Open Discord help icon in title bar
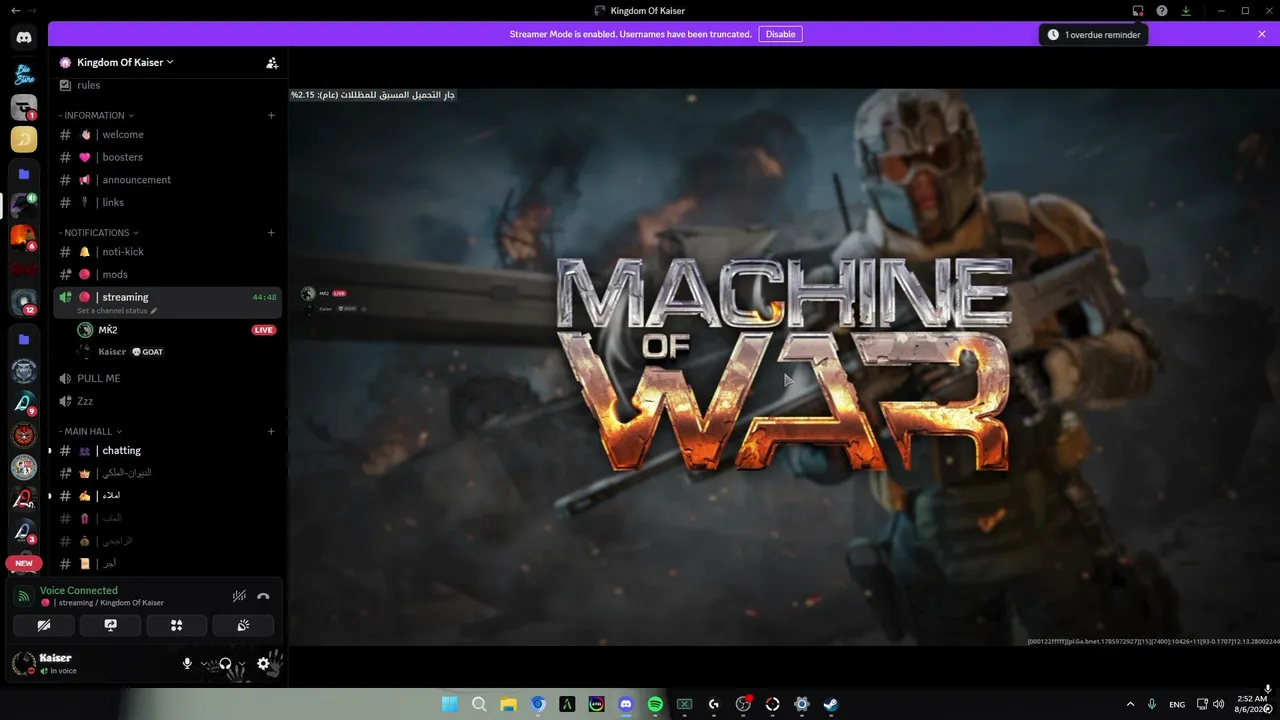The image size is (1280, 720). point(1162,10)
